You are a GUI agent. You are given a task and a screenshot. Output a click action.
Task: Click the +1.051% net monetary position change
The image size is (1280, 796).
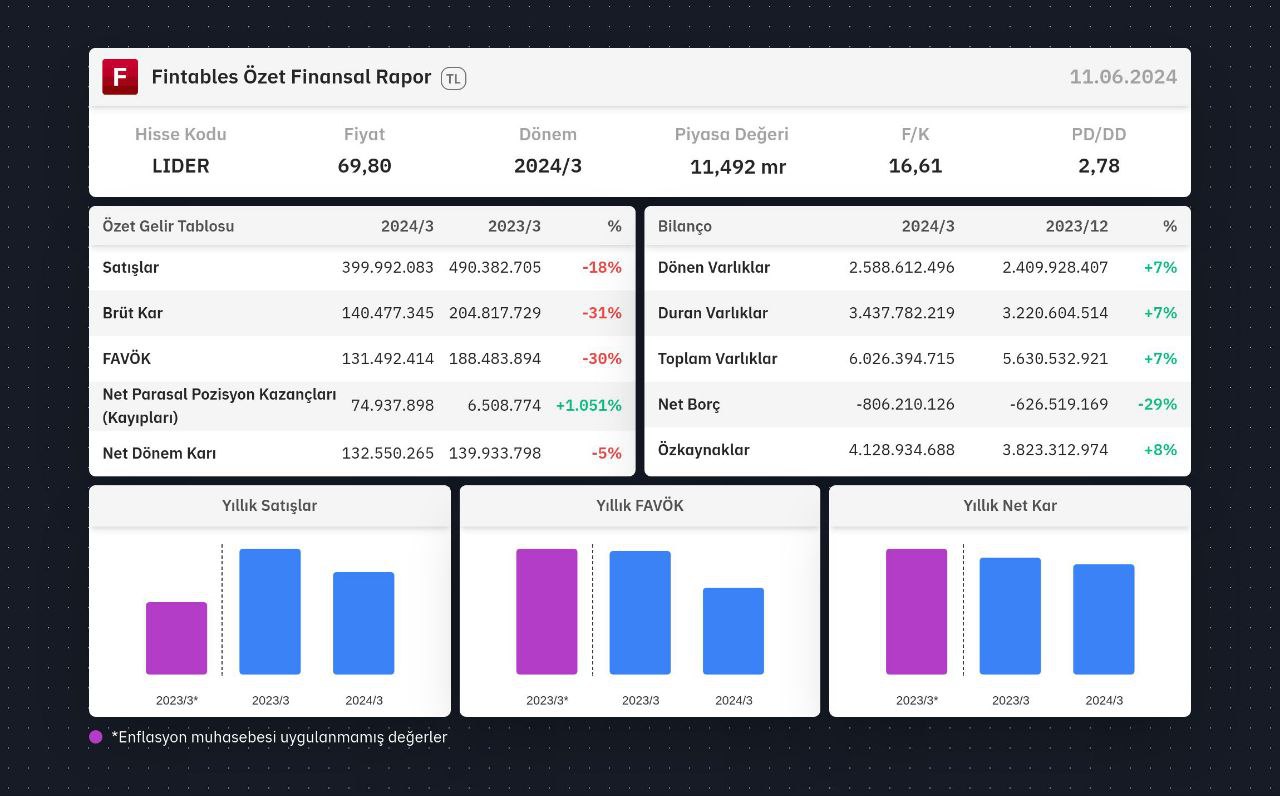[589, 405]
